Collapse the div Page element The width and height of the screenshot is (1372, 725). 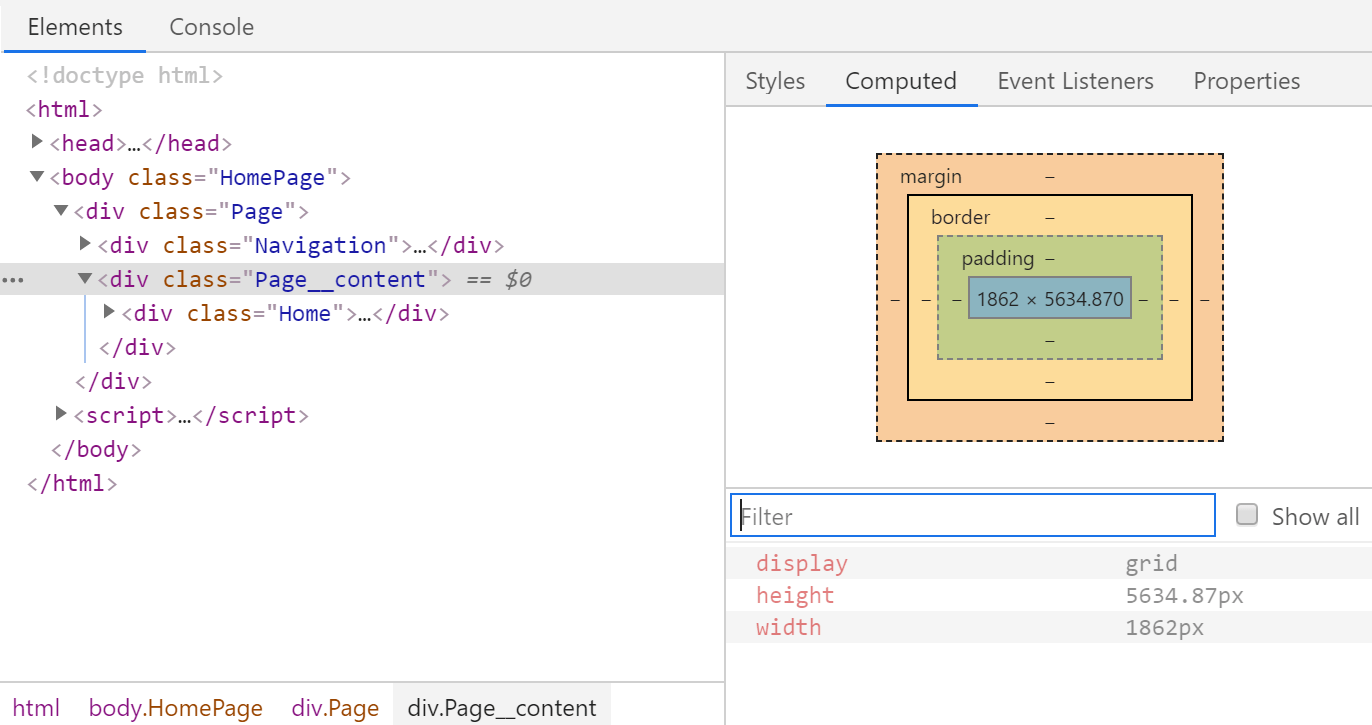coord(62,211)
